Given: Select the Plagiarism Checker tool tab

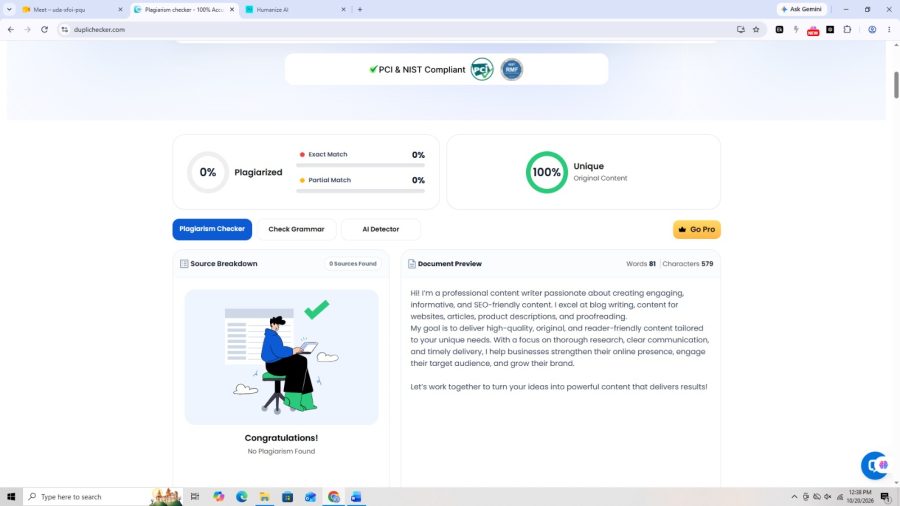Looking at the screenshot, I should click(212, 229).
